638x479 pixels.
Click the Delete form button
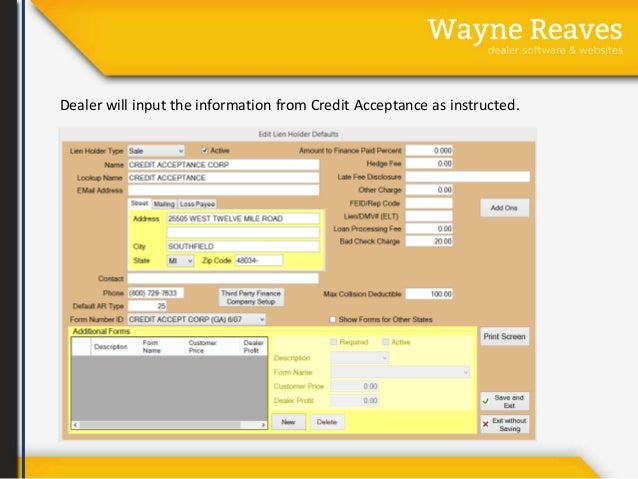(327, 422)
